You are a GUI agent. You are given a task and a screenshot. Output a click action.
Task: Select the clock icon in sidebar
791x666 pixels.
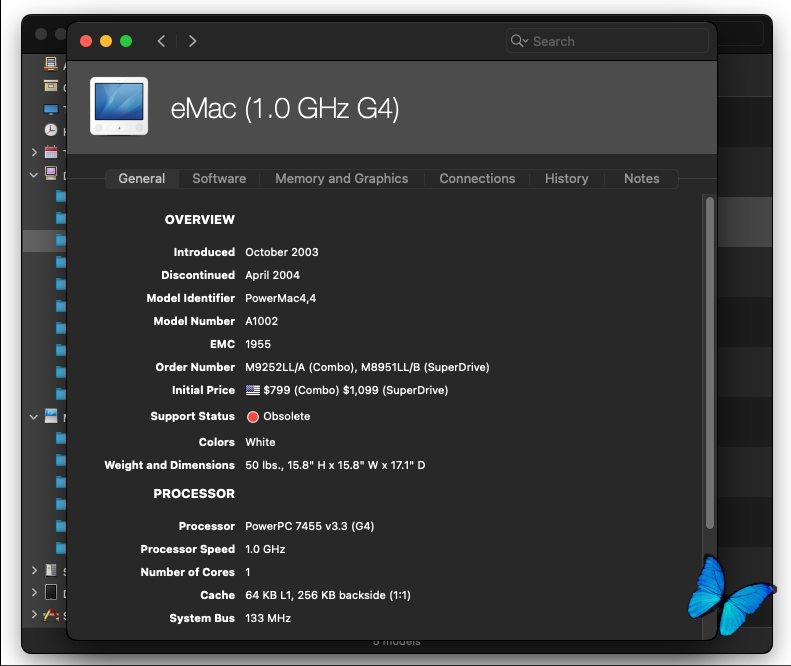[x=50, y=130]
